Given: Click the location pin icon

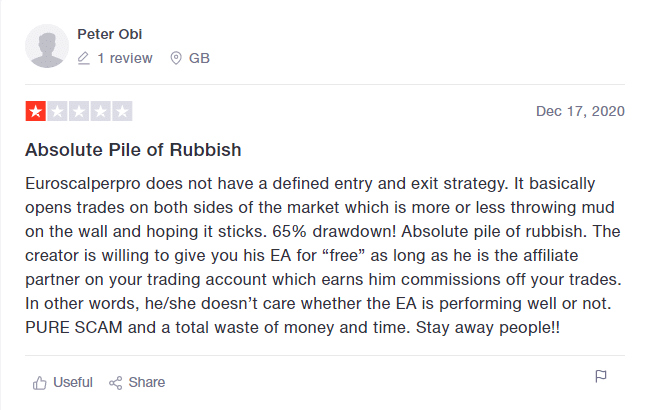Looking at the screenshot, I should (176, 58).
